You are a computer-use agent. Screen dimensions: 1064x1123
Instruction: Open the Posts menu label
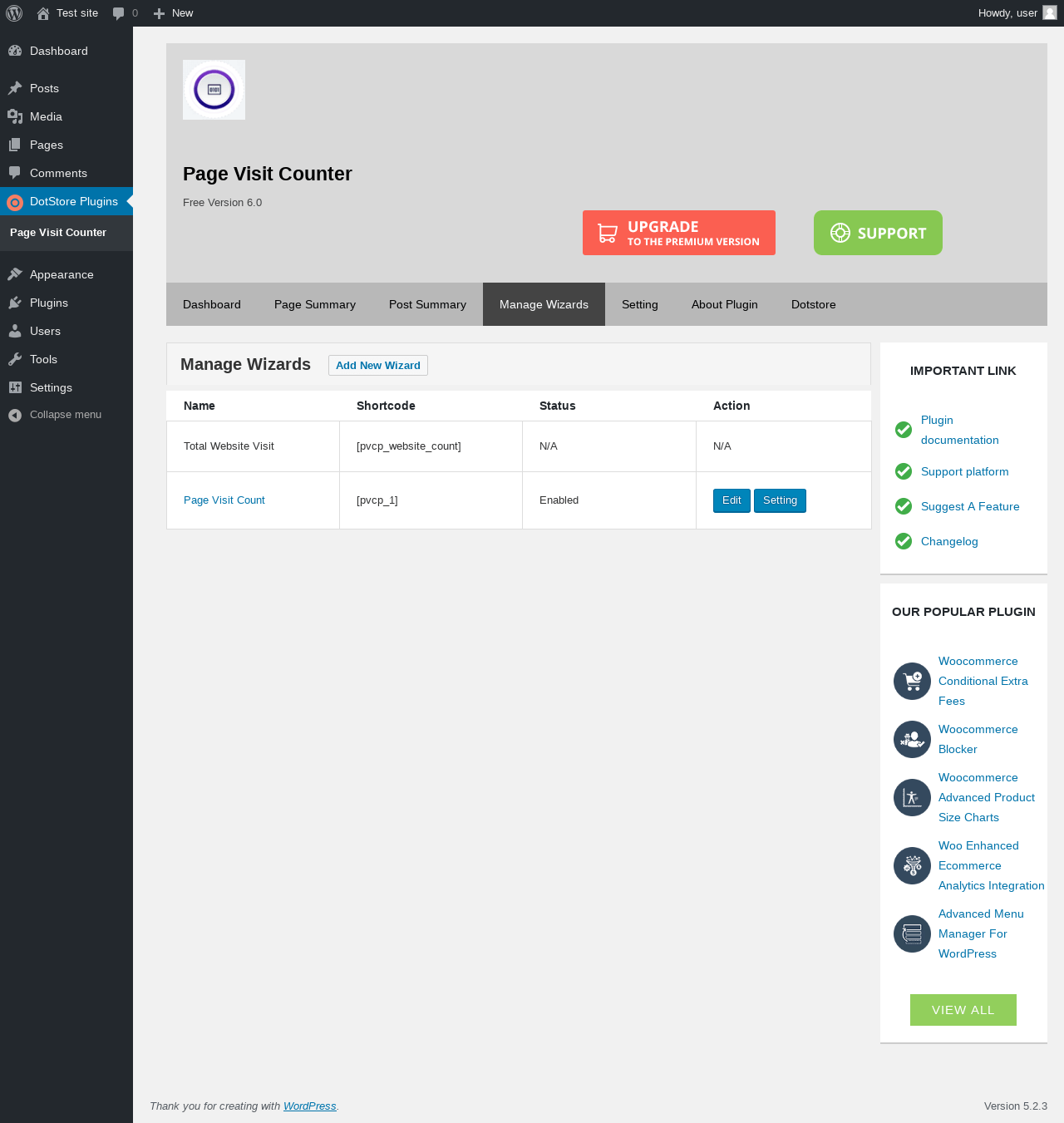[44, 88]
